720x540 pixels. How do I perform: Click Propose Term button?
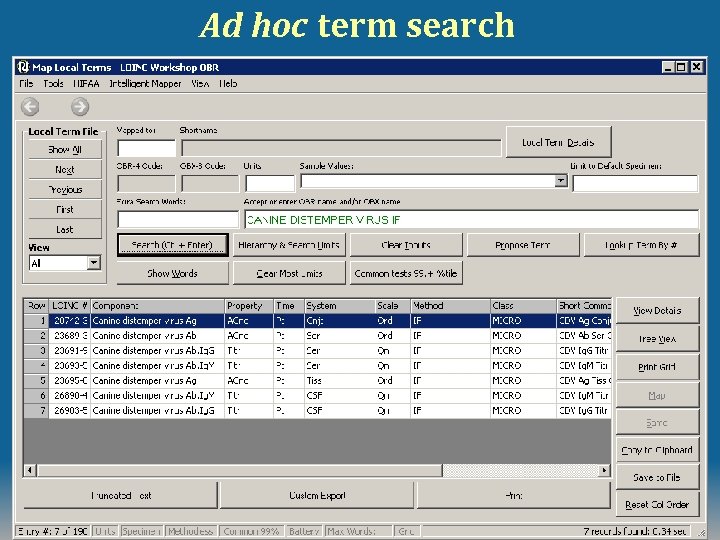[523, 245]
